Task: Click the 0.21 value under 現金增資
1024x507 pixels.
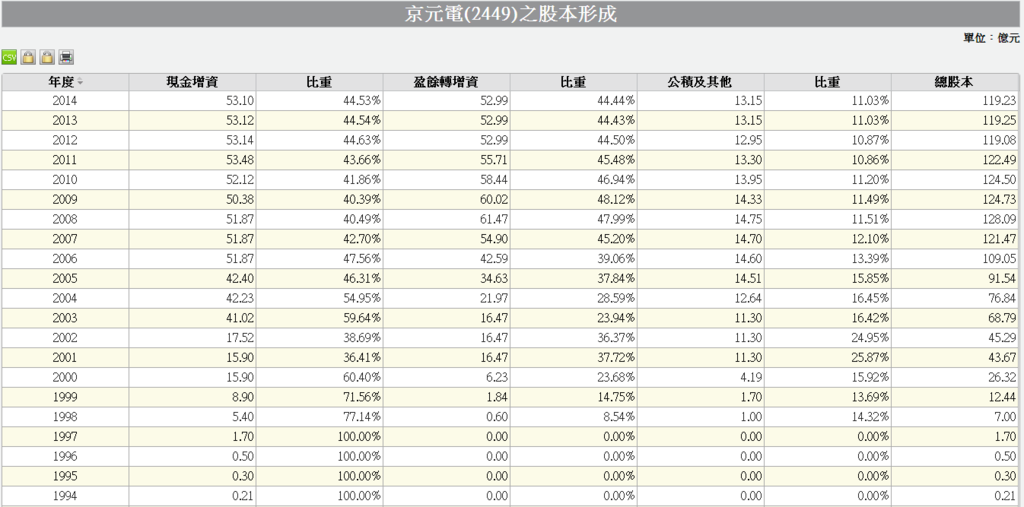Action: [x=244, y=496]
